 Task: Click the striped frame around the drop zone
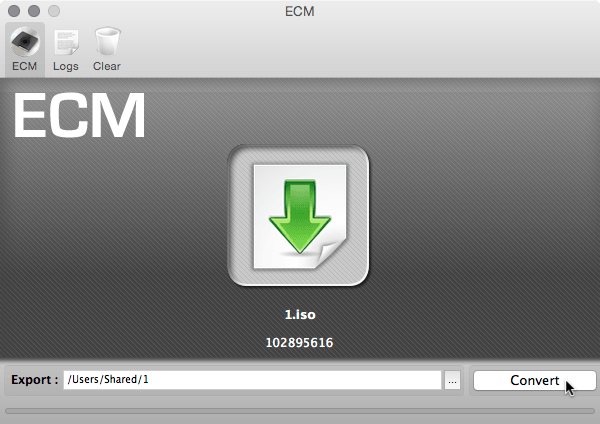298,215
